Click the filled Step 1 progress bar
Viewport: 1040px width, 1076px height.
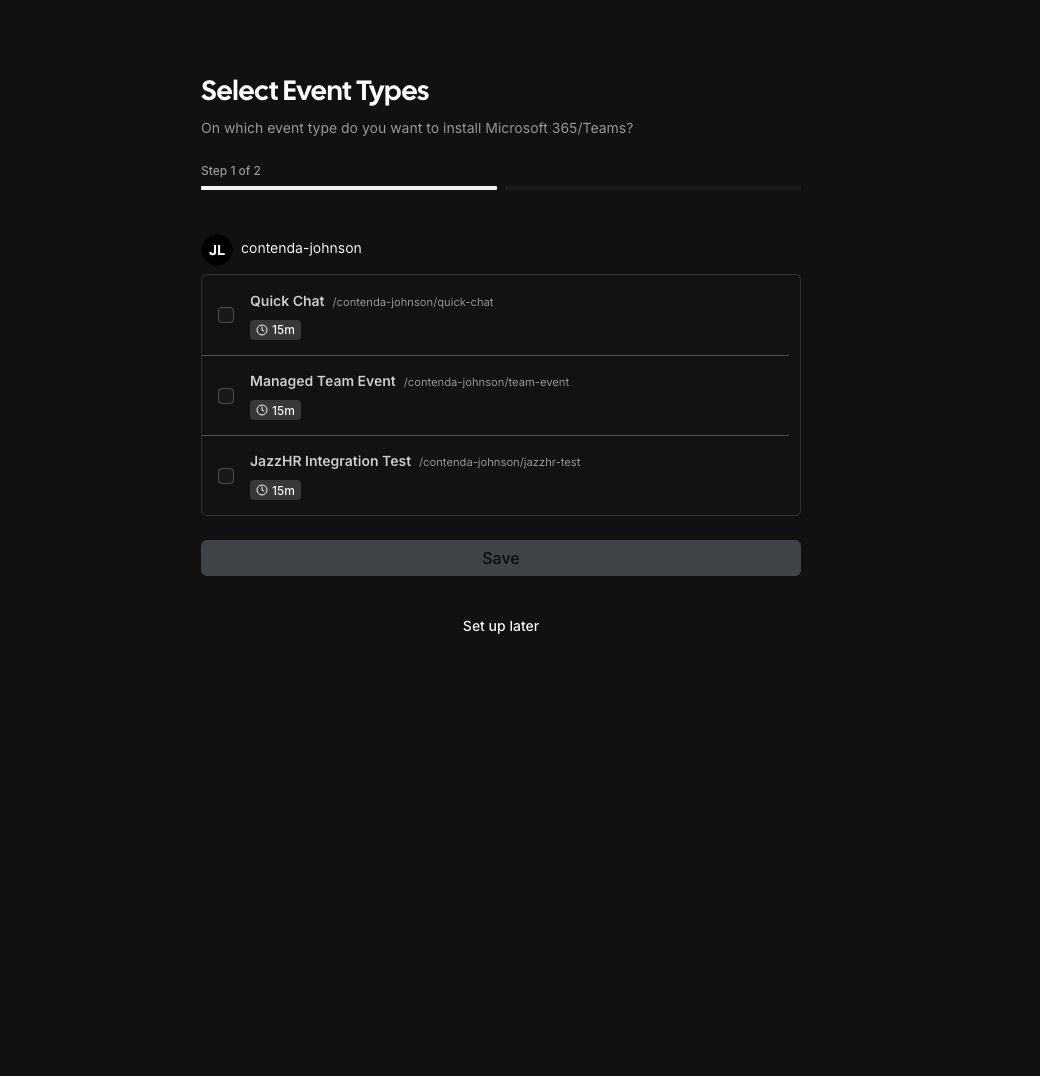349,188
